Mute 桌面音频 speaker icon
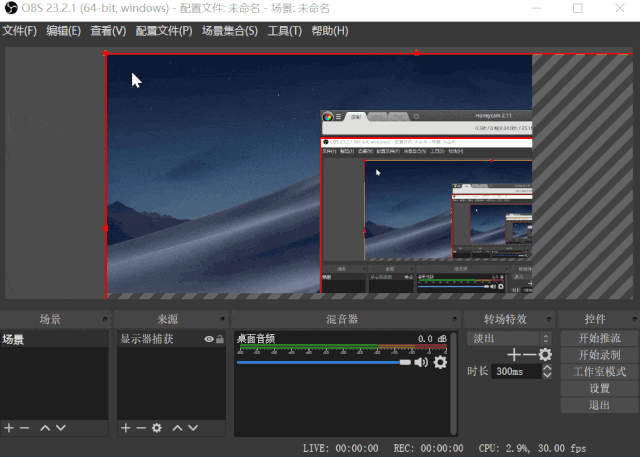 421,362
